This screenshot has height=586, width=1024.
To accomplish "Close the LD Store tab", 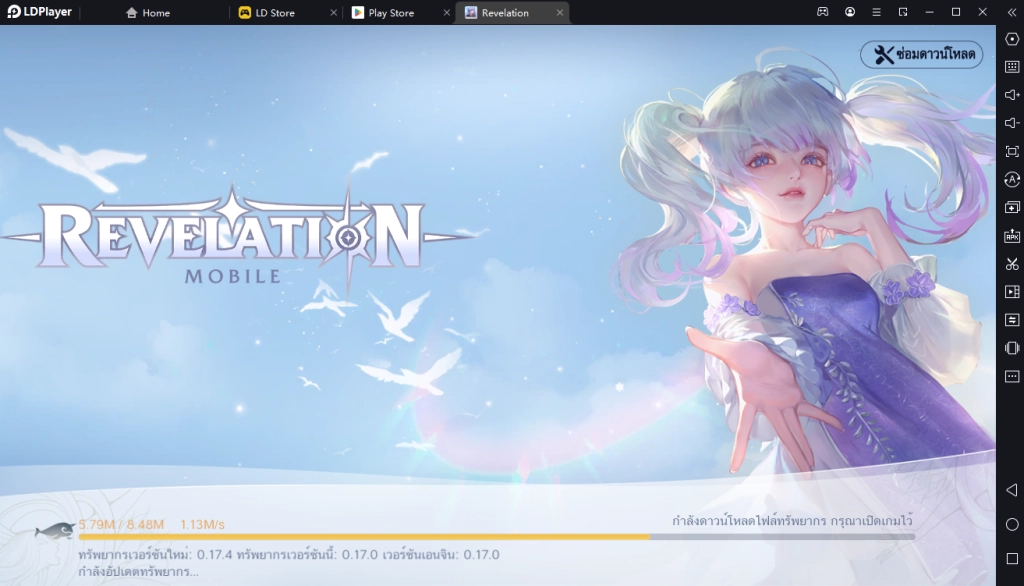I will (334, 12).
